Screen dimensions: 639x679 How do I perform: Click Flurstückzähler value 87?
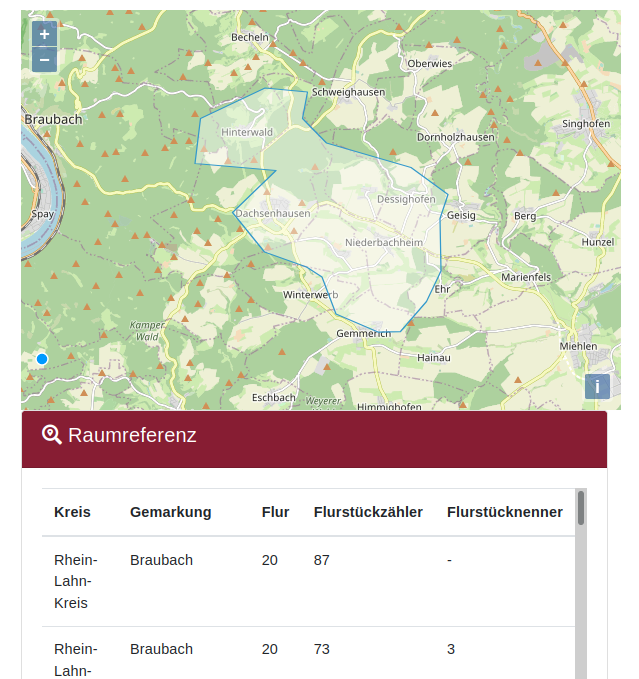[x=321, y=560]
